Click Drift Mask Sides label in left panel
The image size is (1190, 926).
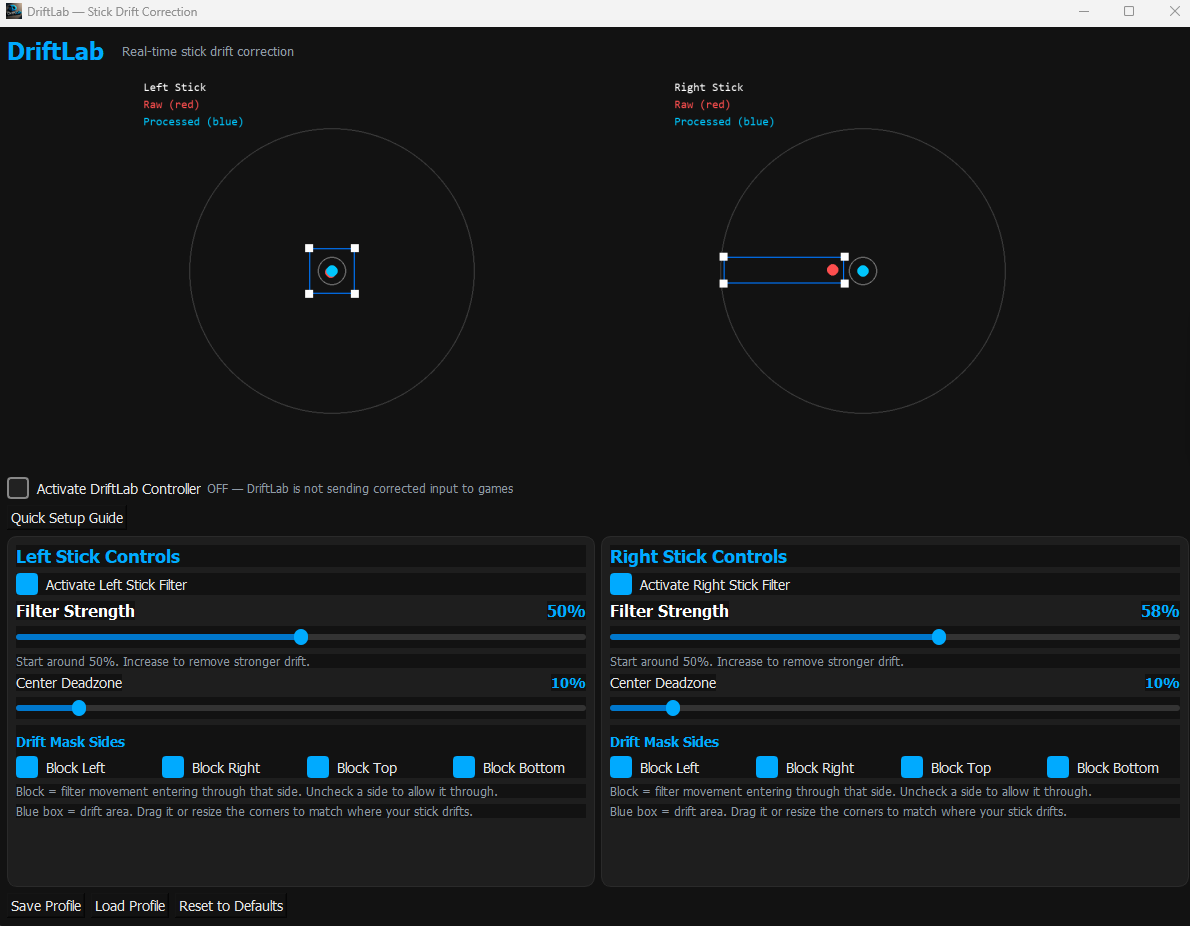[x=71, y=742]
